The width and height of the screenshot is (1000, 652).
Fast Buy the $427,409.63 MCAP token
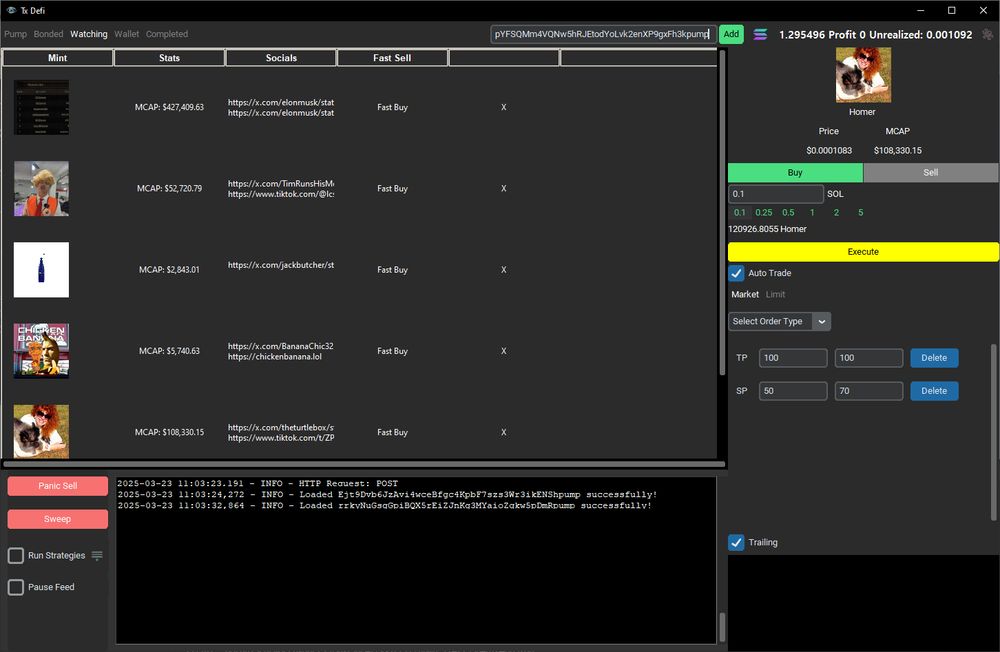point(392,107)
